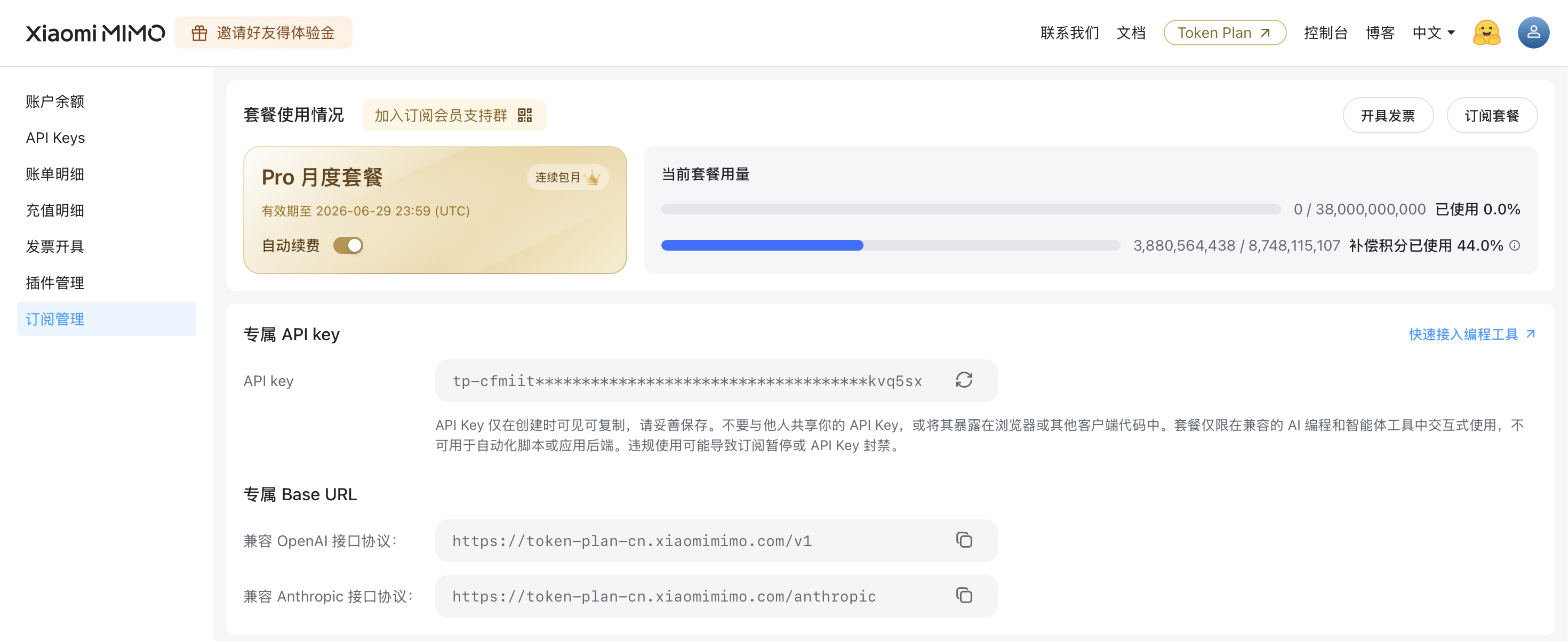
Task: Click the 有效期至 2026-06-29 23:59 (UTC) text
Action: click(365, 211)
